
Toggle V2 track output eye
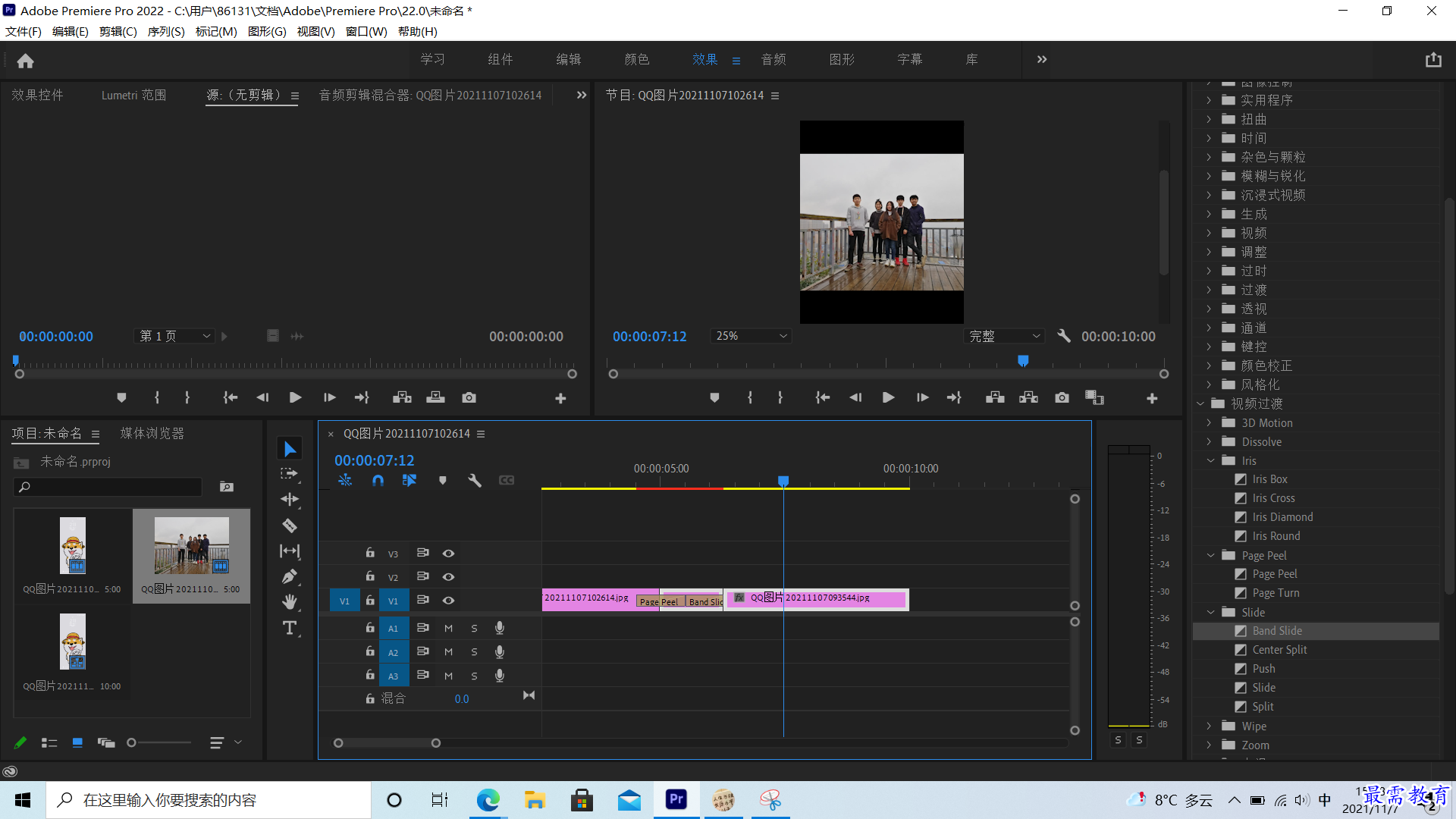(x=448, y=577)
